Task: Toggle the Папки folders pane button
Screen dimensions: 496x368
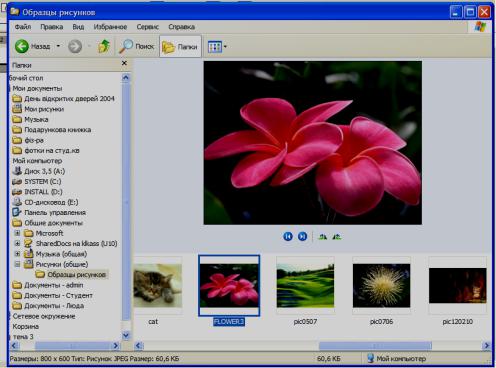Action: tap(180, 47)
